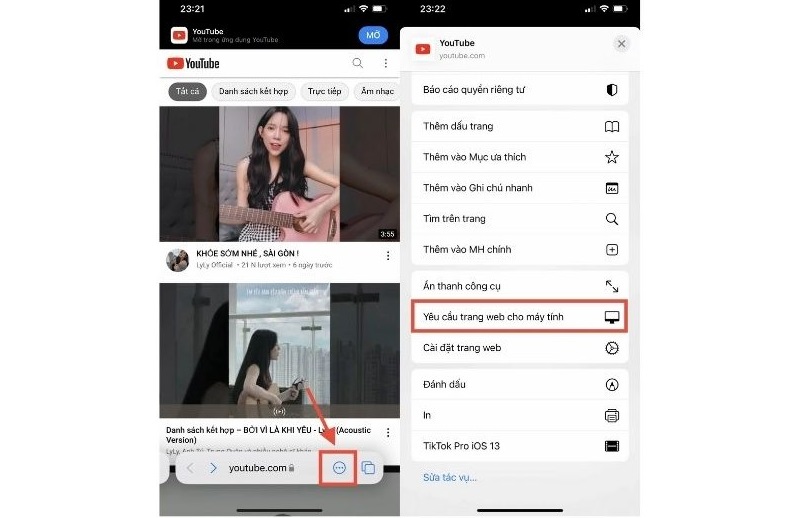
Task: Close the share sheet with X button
Action: tap(621, 44)
